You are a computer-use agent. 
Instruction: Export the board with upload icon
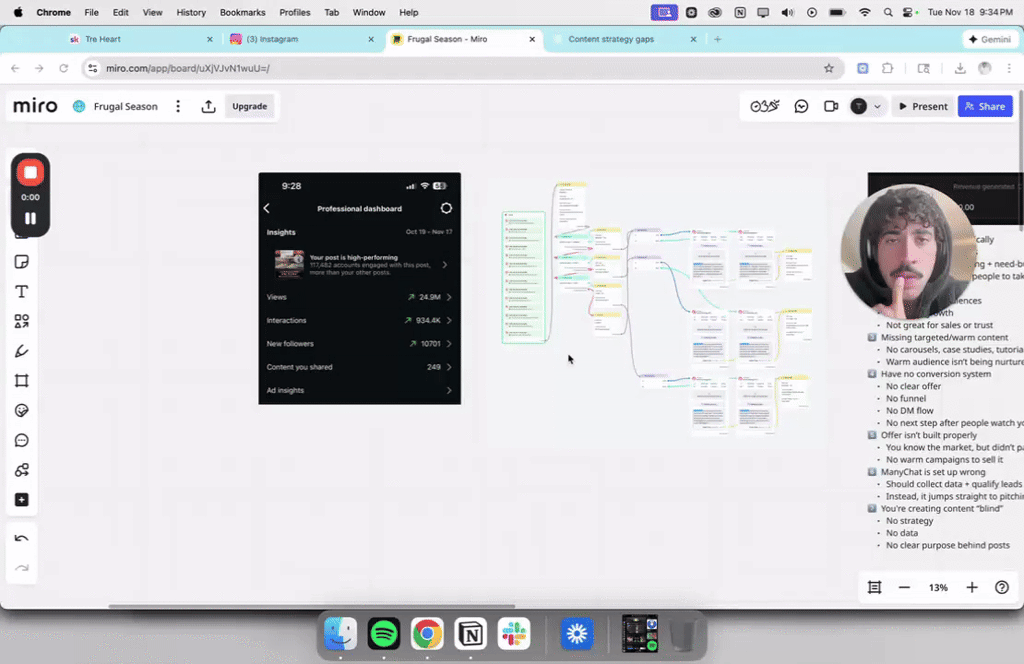coord(208,106)
